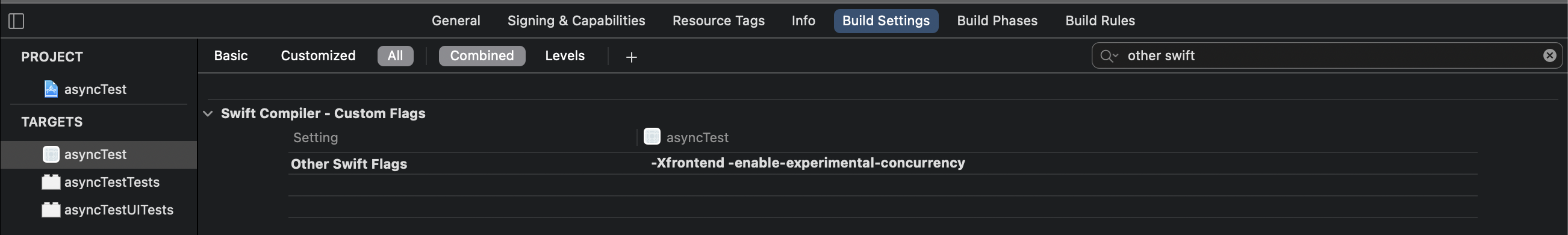The width and height of the screenshot is (1568, 235).
Task: Show only Customized settings
Action: [318, 55]
